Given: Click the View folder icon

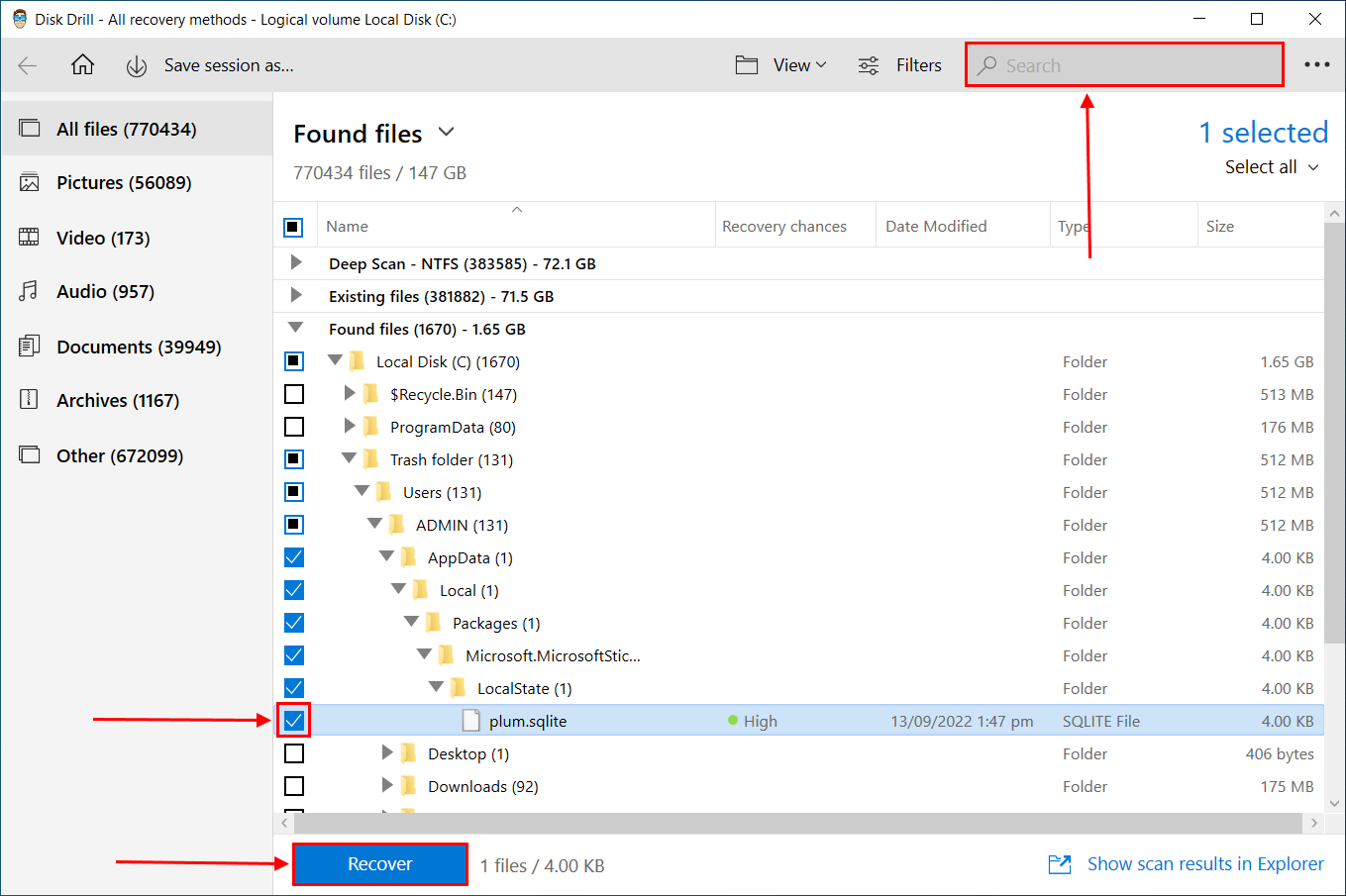Looking at the screenshot, I should 747,65.
